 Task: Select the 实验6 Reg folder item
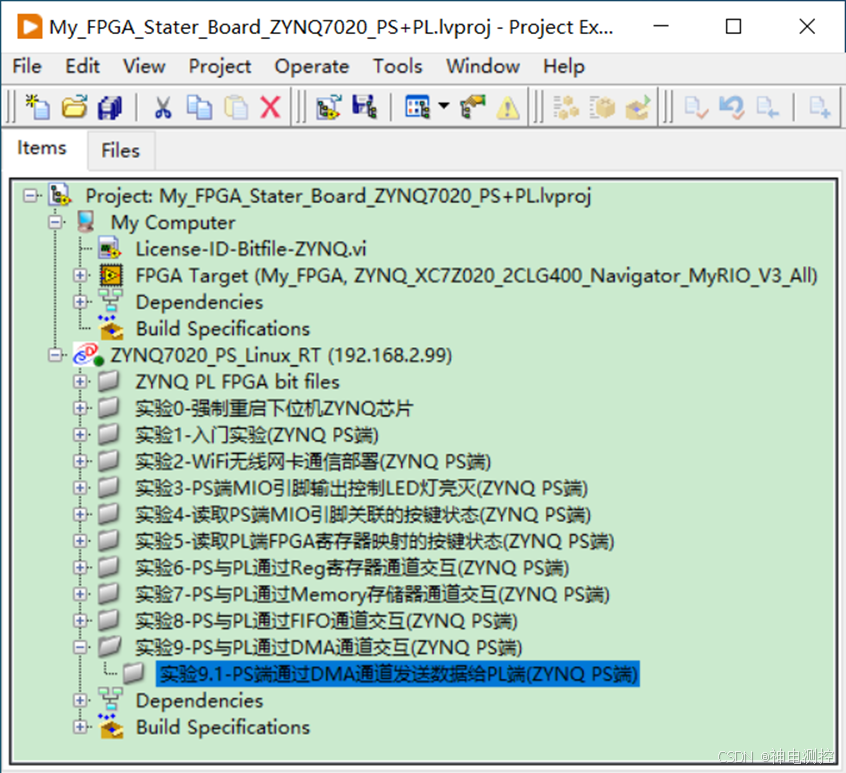(x=352, y=567)
